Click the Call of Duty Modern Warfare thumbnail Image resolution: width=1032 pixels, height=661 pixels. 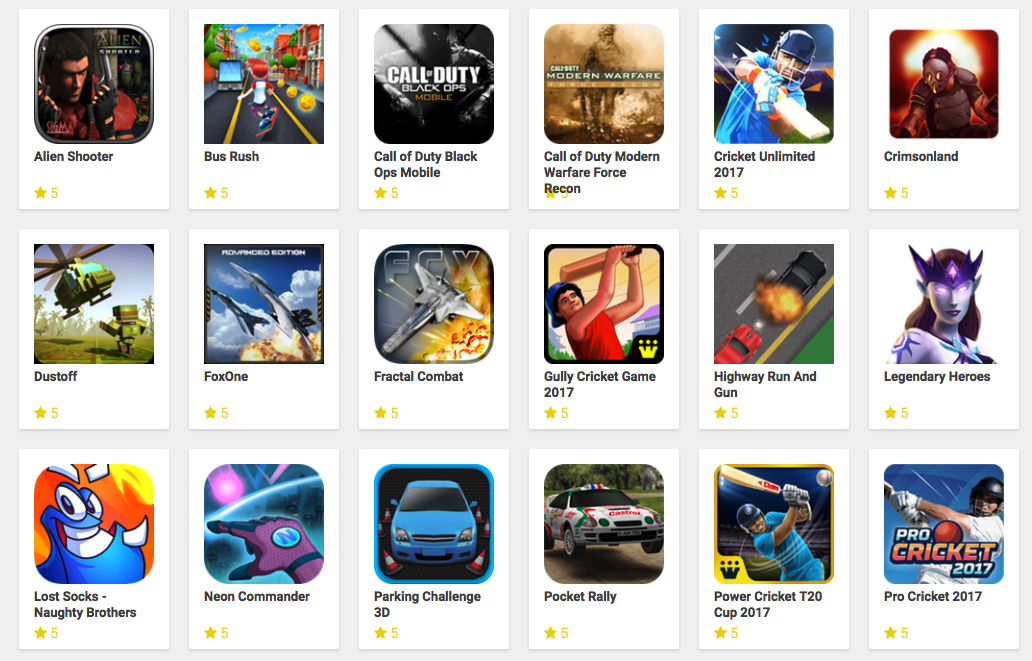coord(604,84)
